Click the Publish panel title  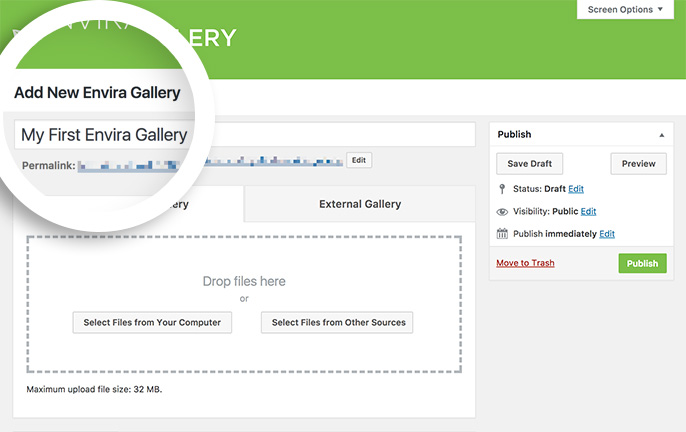click(x=514, y=134)
